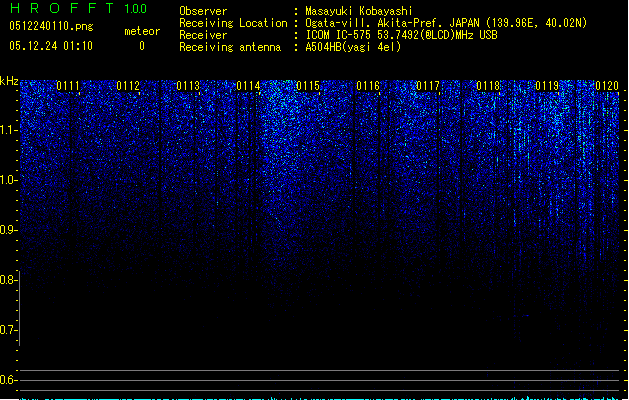This screenshot has height=400, width=629.
Task: Click the 0.6 frequency axis label
Action: (8, 380)
